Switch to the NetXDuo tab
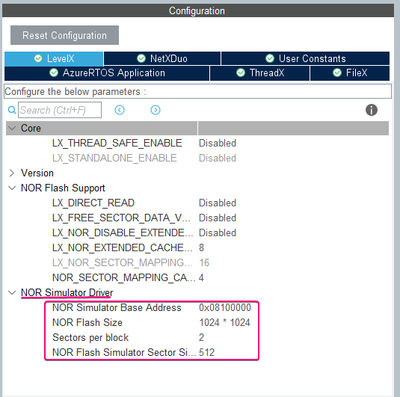 [162, 59]
